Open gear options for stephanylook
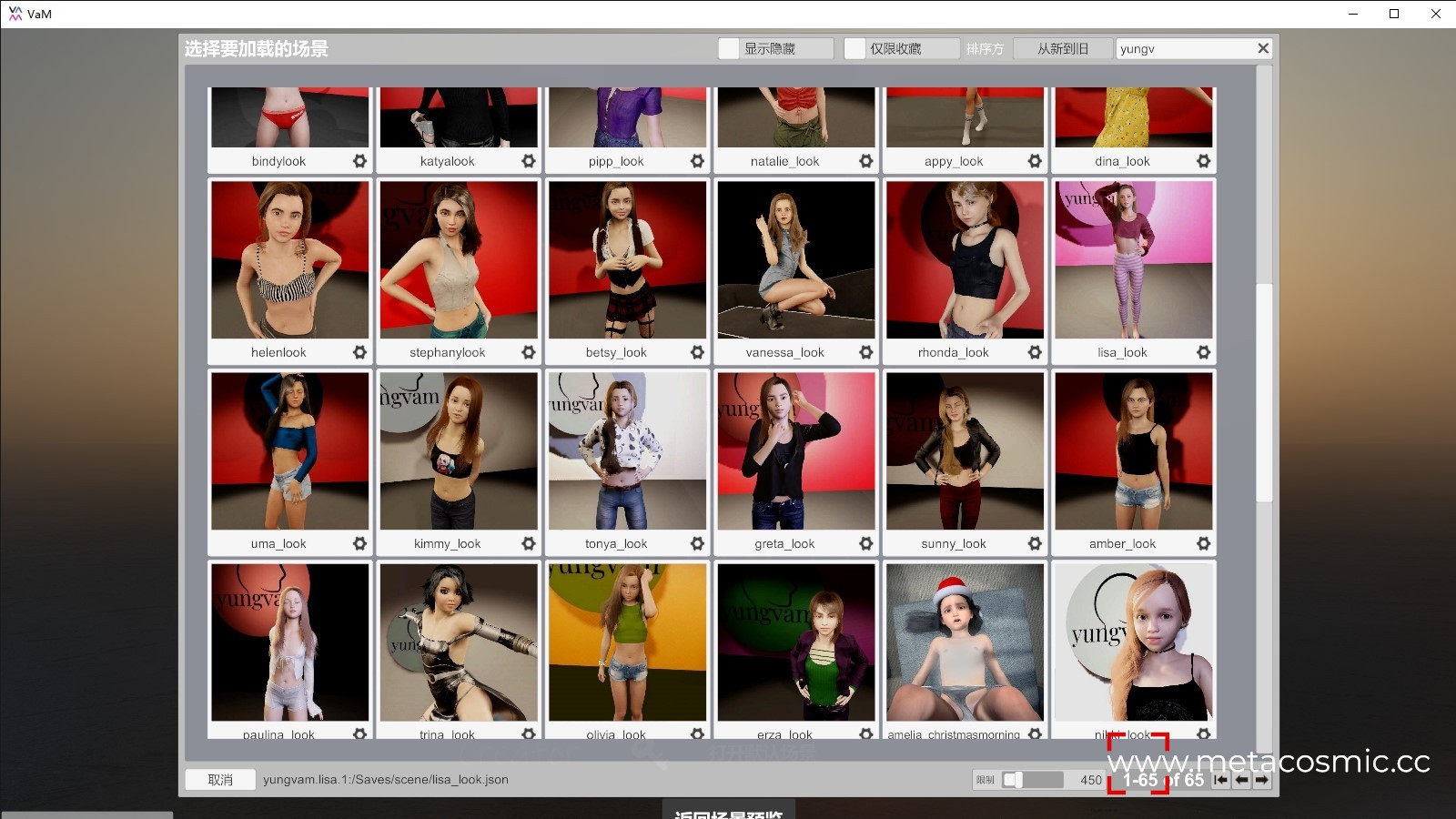The image size is (1456, 819). point(529,352)
